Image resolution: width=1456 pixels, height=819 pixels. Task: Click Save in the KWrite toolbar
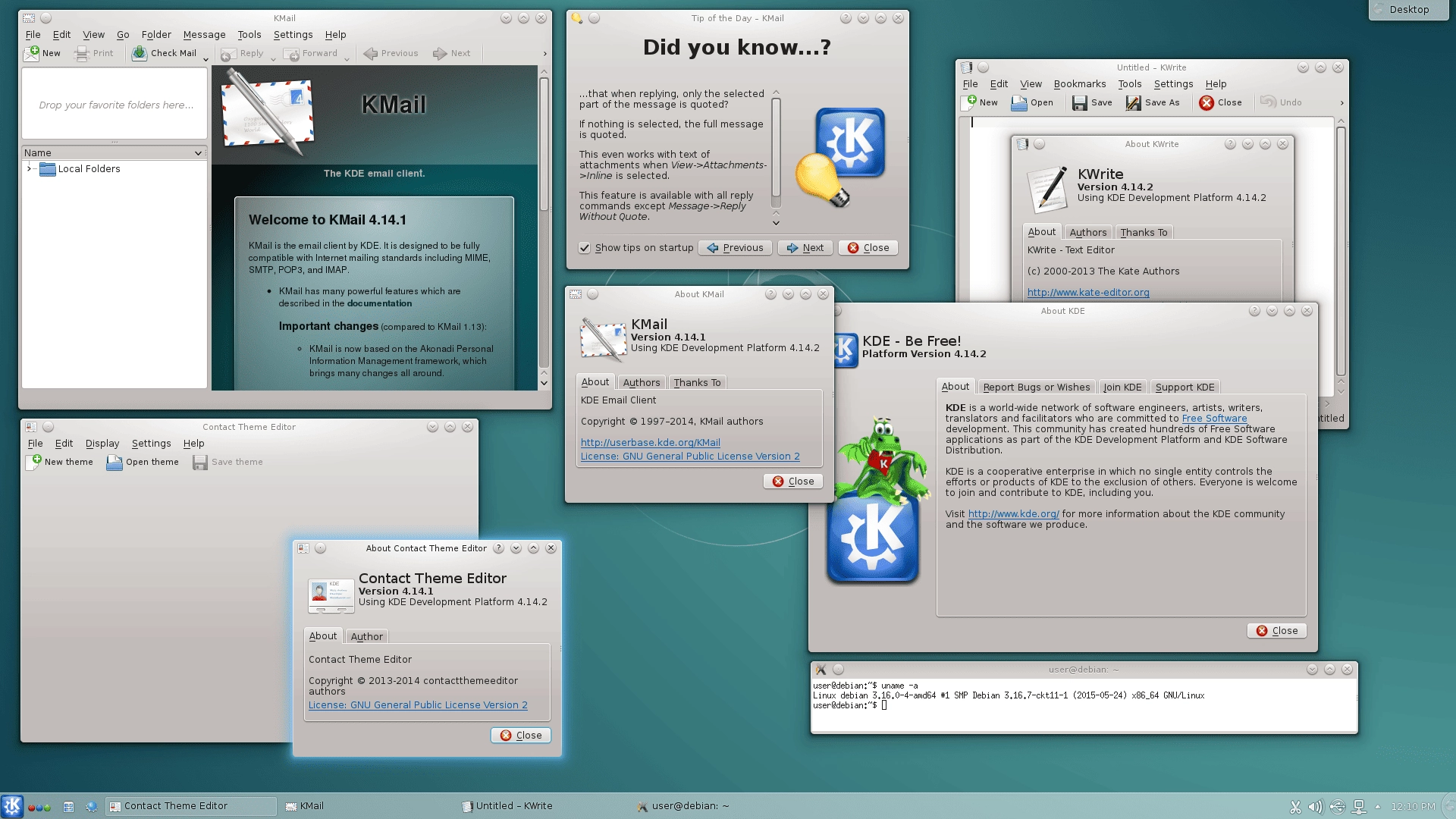(1092, 102)
